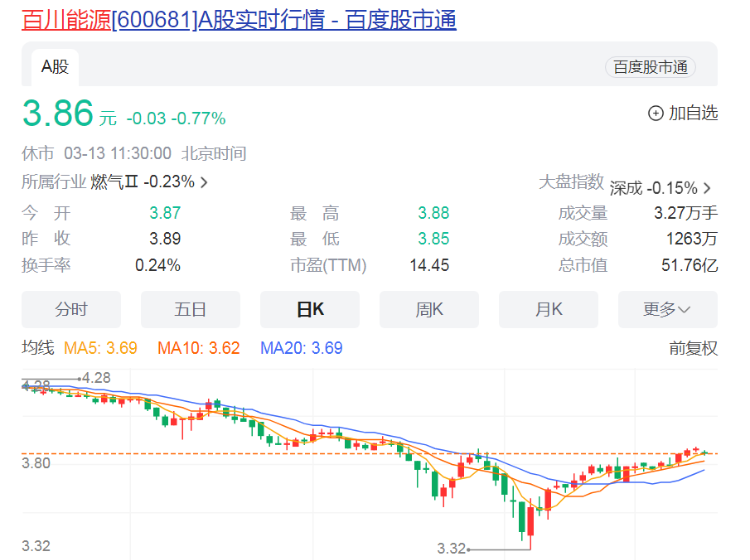Viewport: 750px width, 560px height.
Task: Click the MA5: 3.69 indicator
Action: pos(100,348)
